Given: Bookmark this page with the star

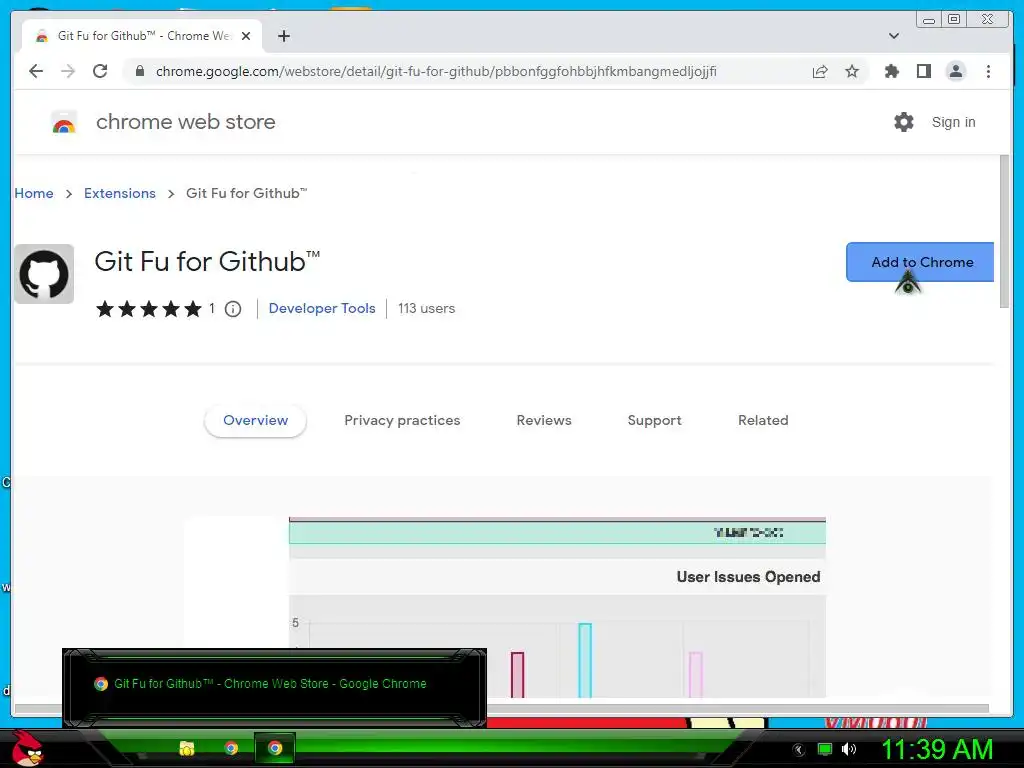Looking at the screenshot, I should coord(852,71).
